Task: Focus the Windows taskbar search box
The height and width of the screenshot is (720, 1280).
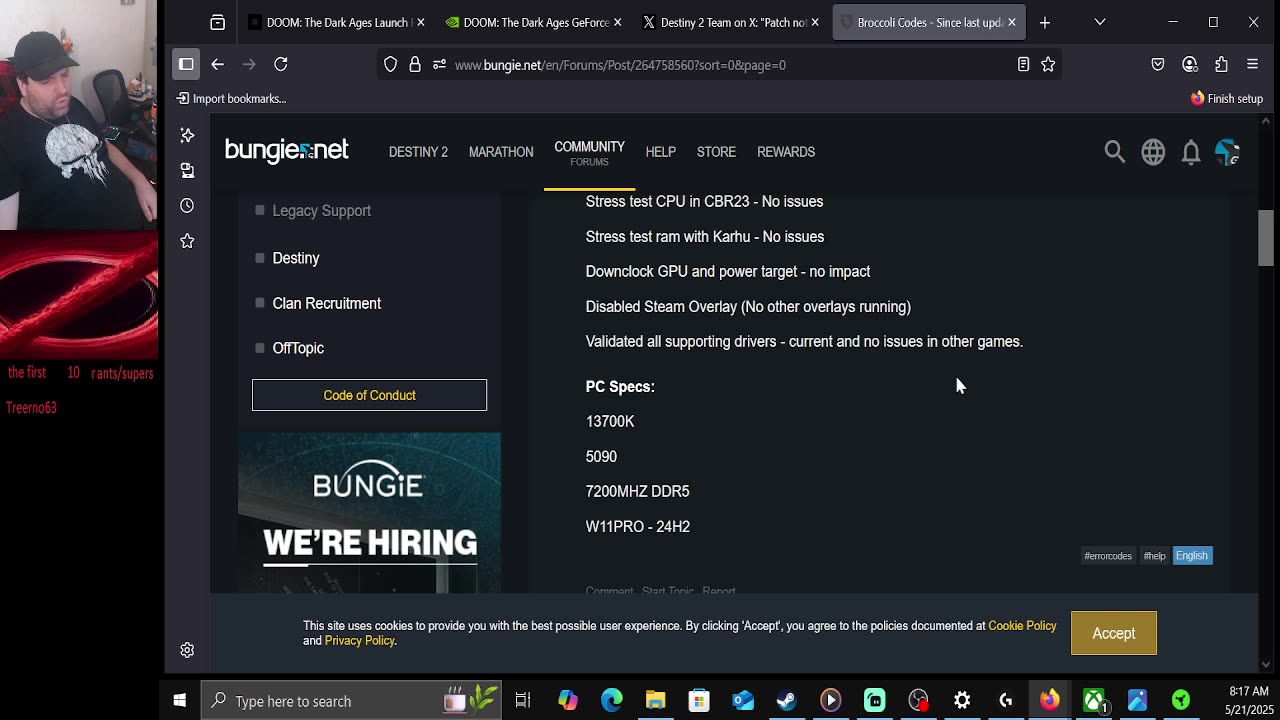Action: pyautogui.click(x=350, y=701)
